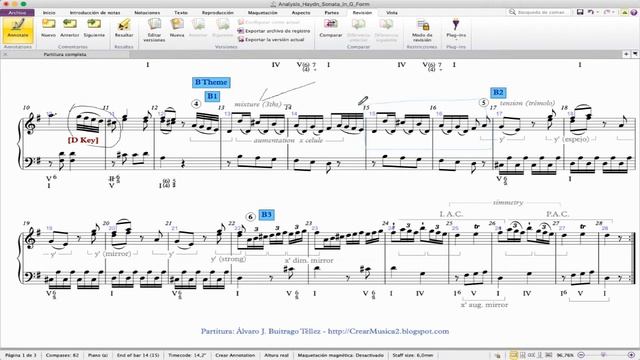640x360 pixels.
Task: Click the P.A.C. cadence label
Action: [x=558, y=214]
